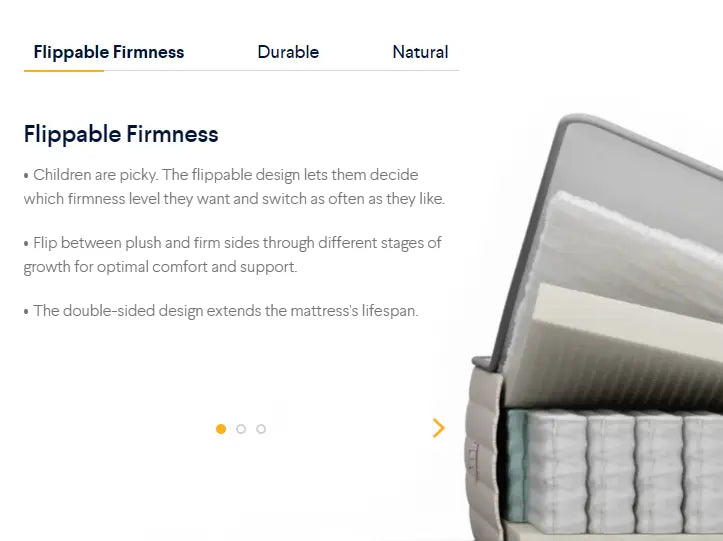Viewport: 723px width, 541px height.
Task: Select the first orange carousel dot
Action: [x=221, y=429]
